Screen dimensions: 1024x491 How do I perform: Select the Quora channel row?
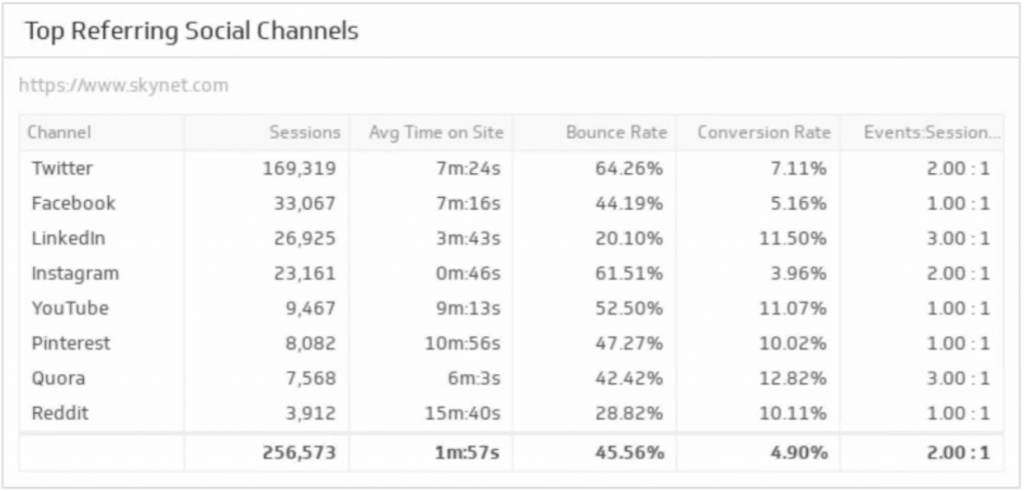pyautogui.click(x=511, y=379)
